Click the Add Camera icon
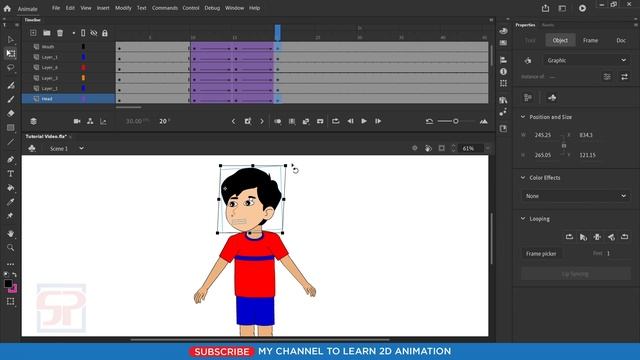 tap(77, 121)
